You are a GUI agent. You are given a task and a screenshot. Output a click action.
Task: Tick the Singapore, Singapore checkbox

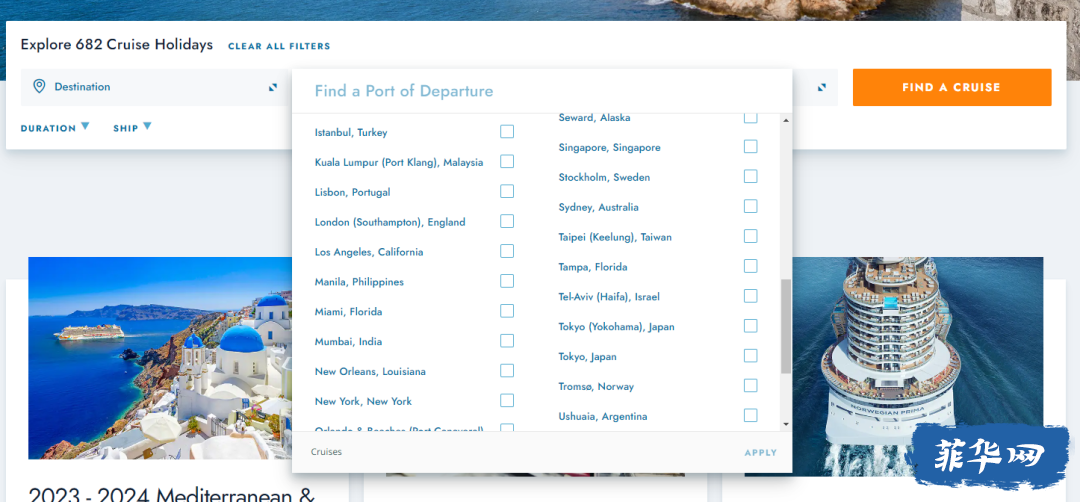pos(751,147)
